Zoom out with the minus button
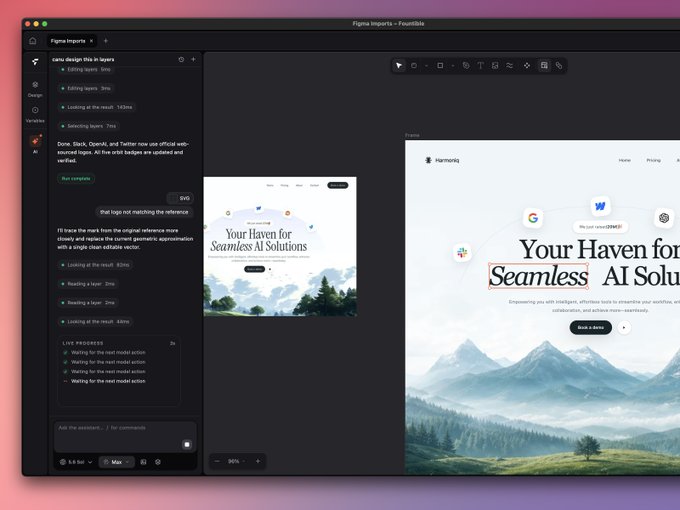Image resolution: width=680 pixels, height=510 pixels. click(217, 461)
